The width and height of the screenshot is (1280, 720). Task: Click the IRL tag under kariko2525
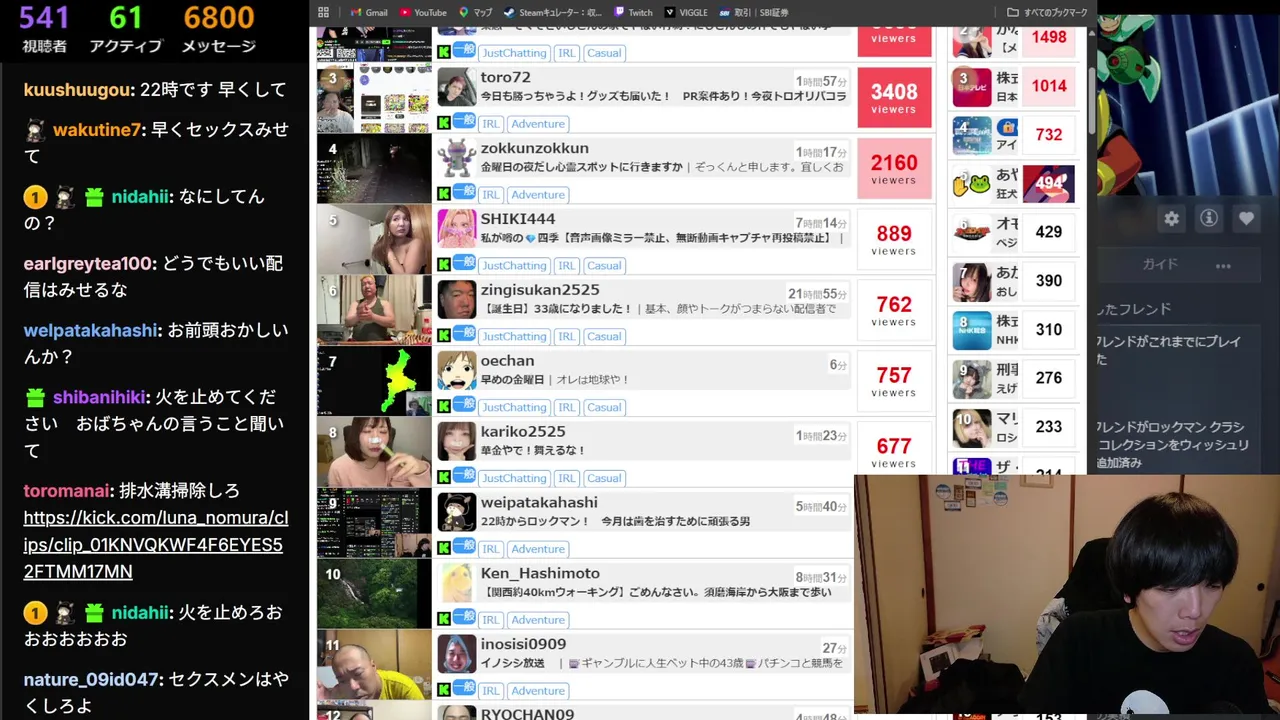(567, 479)
